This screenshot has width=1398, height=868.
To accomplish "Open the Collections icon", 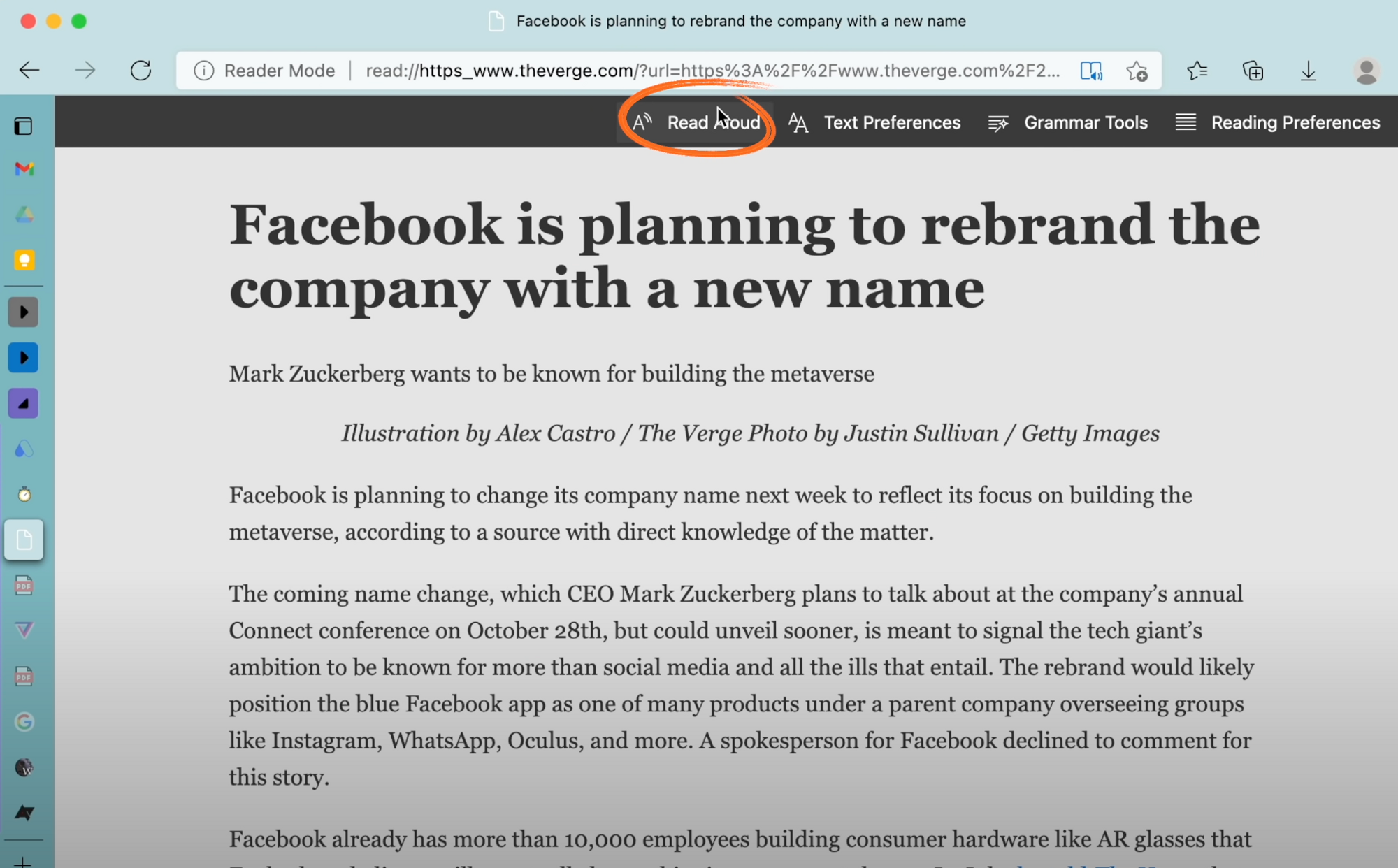I will point(1253,71).
